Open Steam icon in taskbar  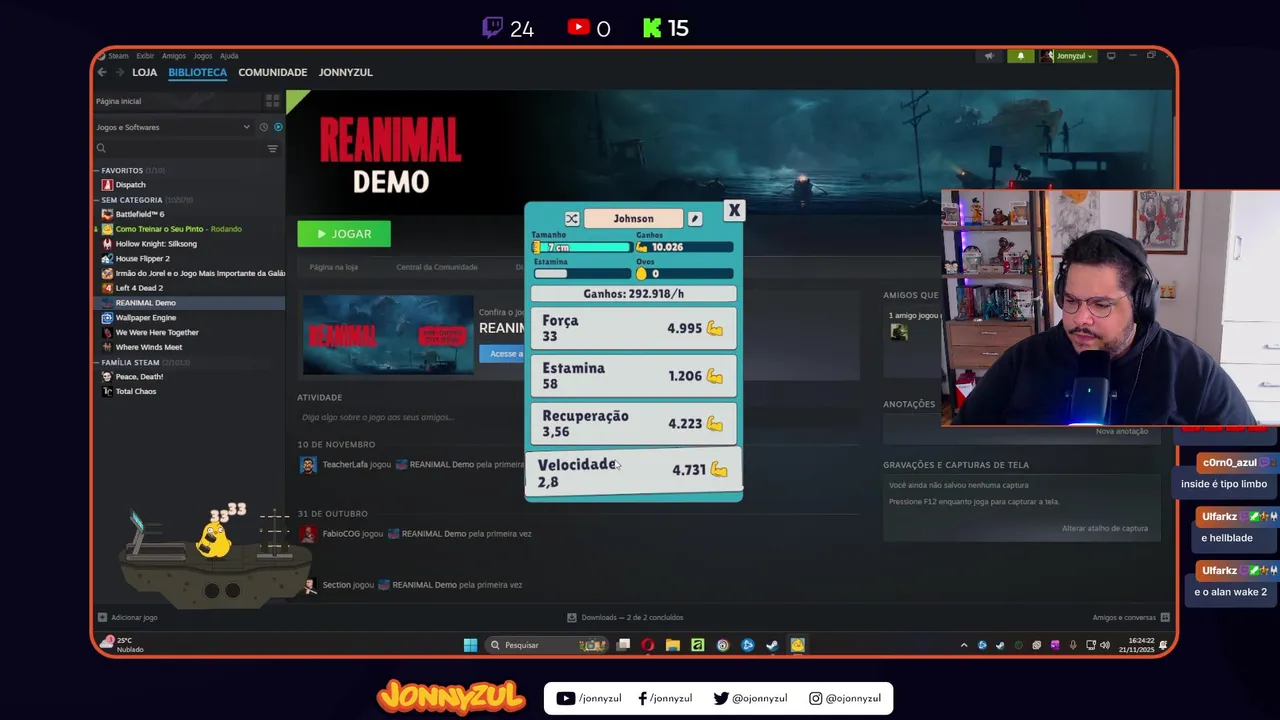click(x=772, y=645)
